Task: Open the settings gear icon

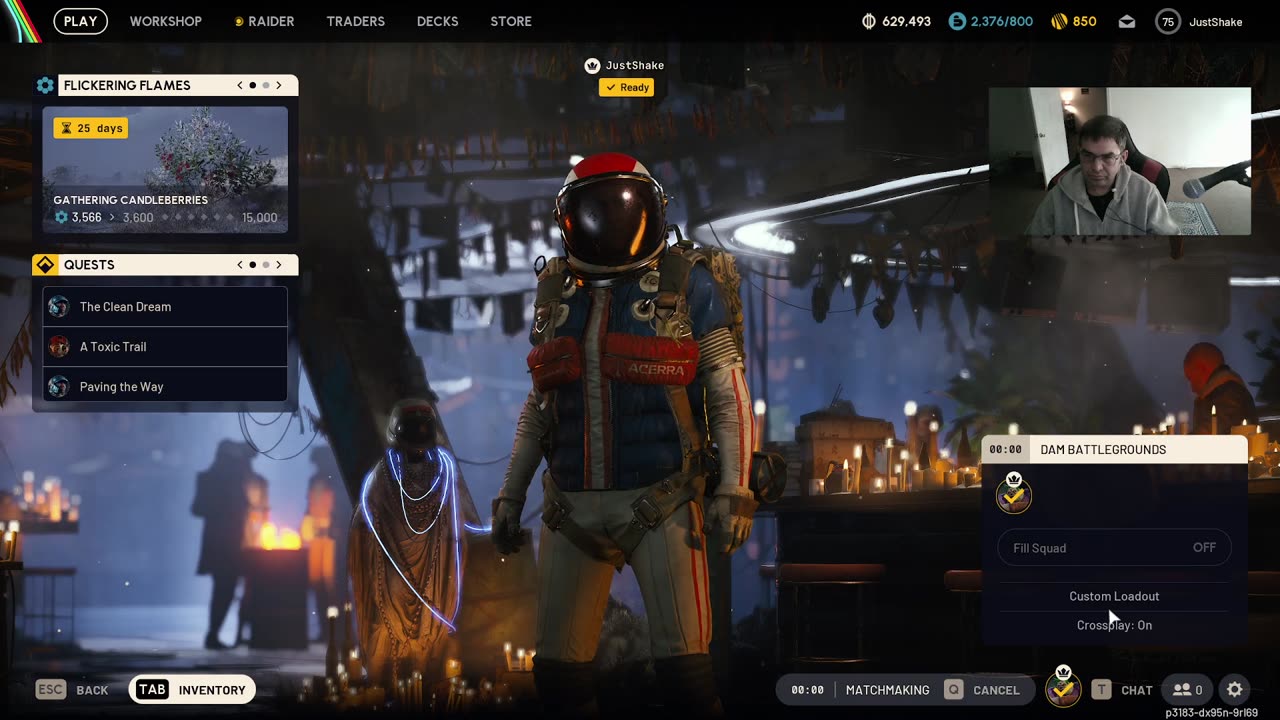Action: coord(1235,690)
